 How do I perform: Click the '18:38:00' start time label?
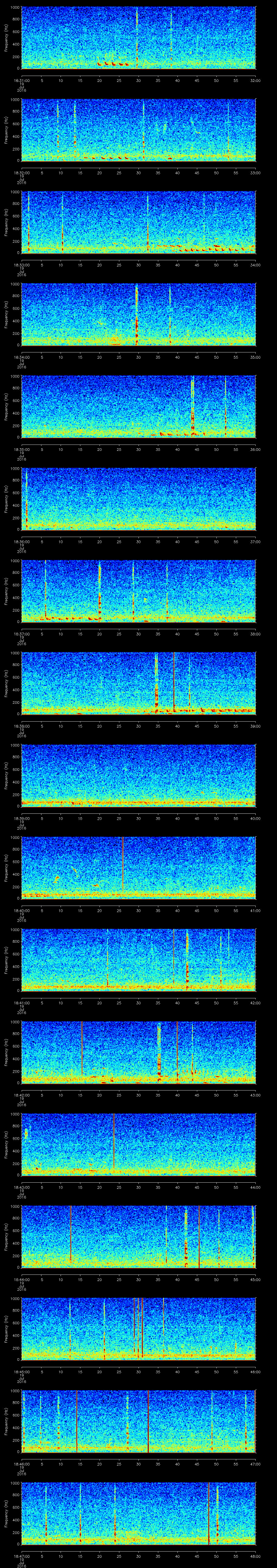point(21,726)
